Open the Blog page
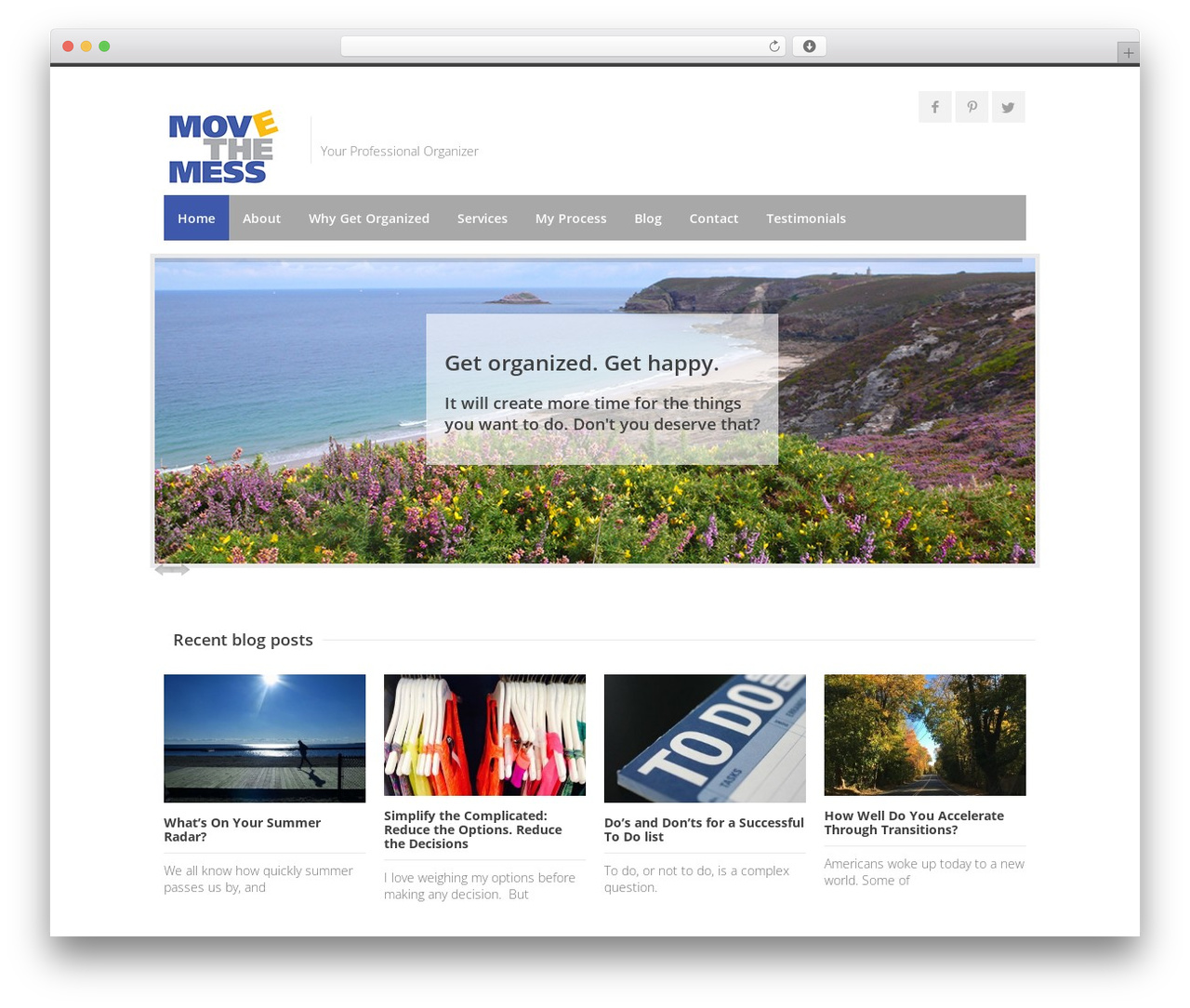Viewport: 1190px width, 1008px height. [648, 219]
